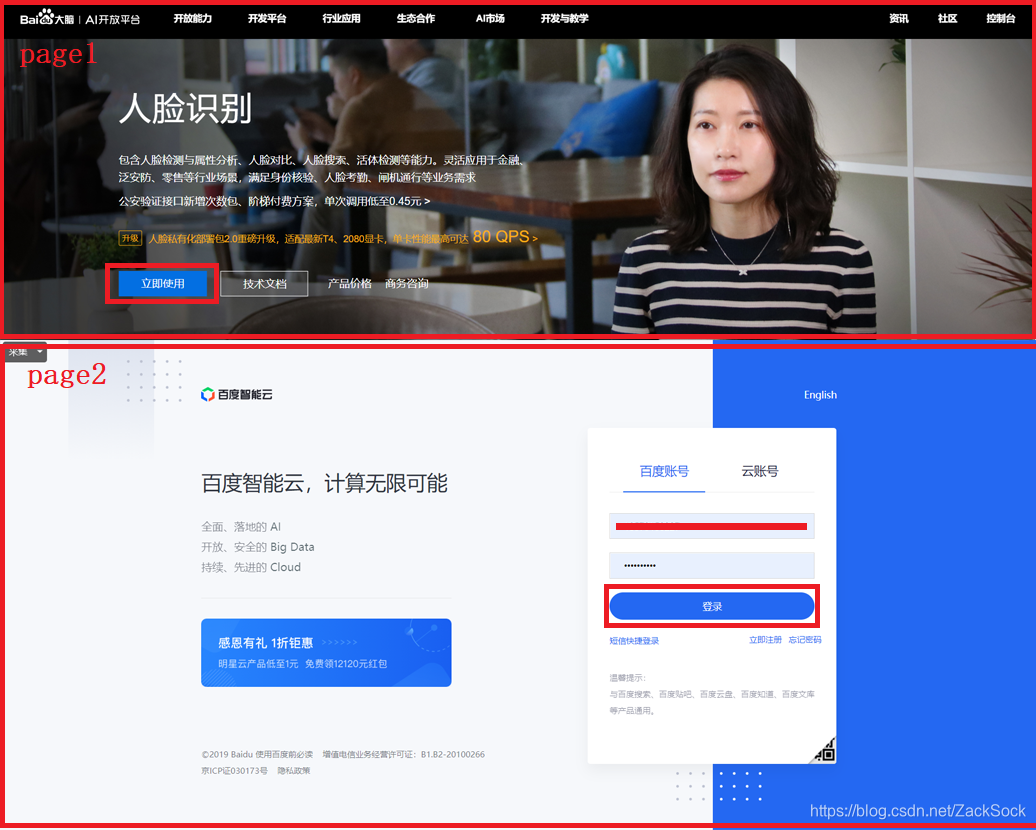Go to 资讯 in the top bar
The image size is (1036, 830).
899,19
